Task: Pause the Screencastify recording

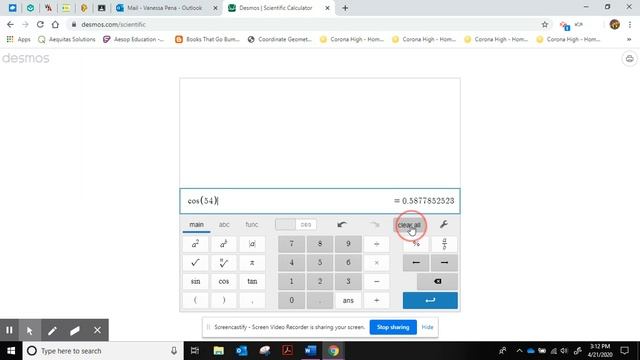Action: (x=9, y=330)
